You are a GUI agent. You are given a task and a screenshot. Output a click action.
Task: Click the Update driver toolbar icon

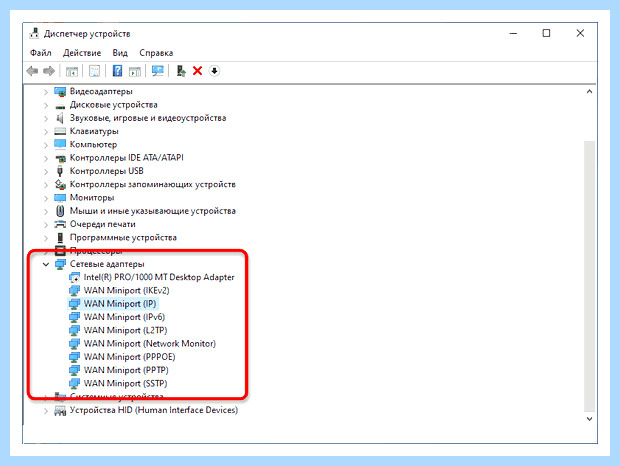tap(181, 71)
